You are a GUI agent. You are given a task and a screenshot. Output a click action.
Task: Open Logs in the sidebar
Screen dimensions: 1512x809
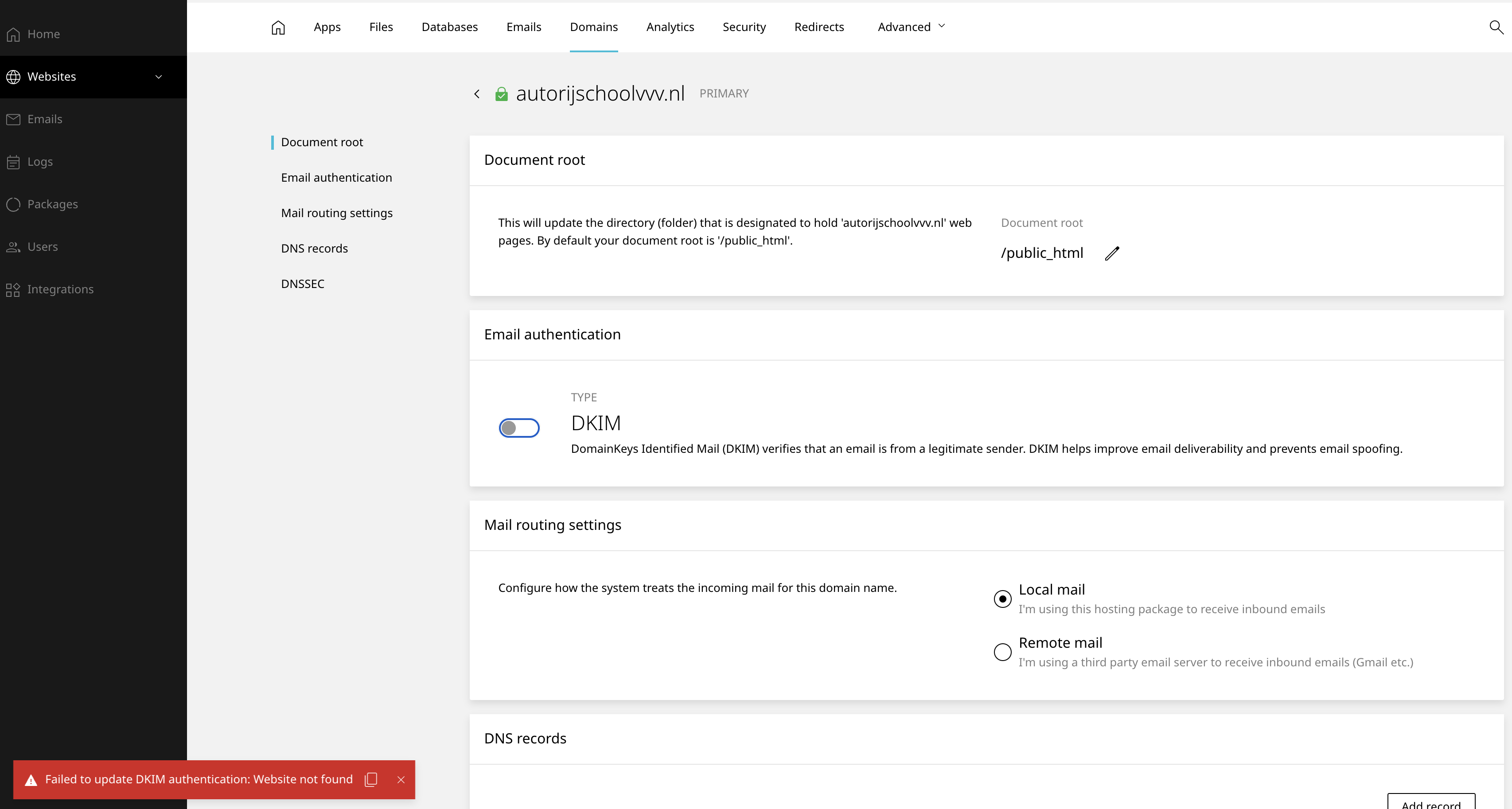[94, 162]
